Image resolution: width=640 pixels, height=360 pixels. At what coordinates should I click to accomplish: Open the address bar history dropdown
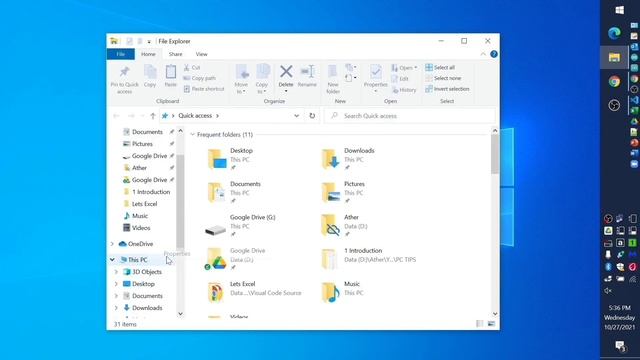(296, 116)
